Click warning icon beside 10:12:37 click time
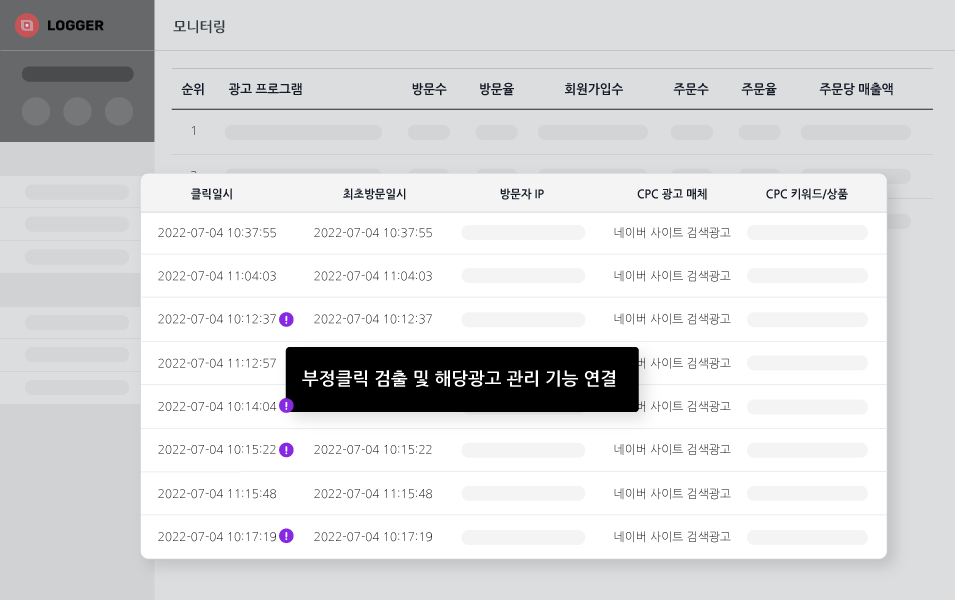This screenshot has width=955, height=600. point(286,319)
